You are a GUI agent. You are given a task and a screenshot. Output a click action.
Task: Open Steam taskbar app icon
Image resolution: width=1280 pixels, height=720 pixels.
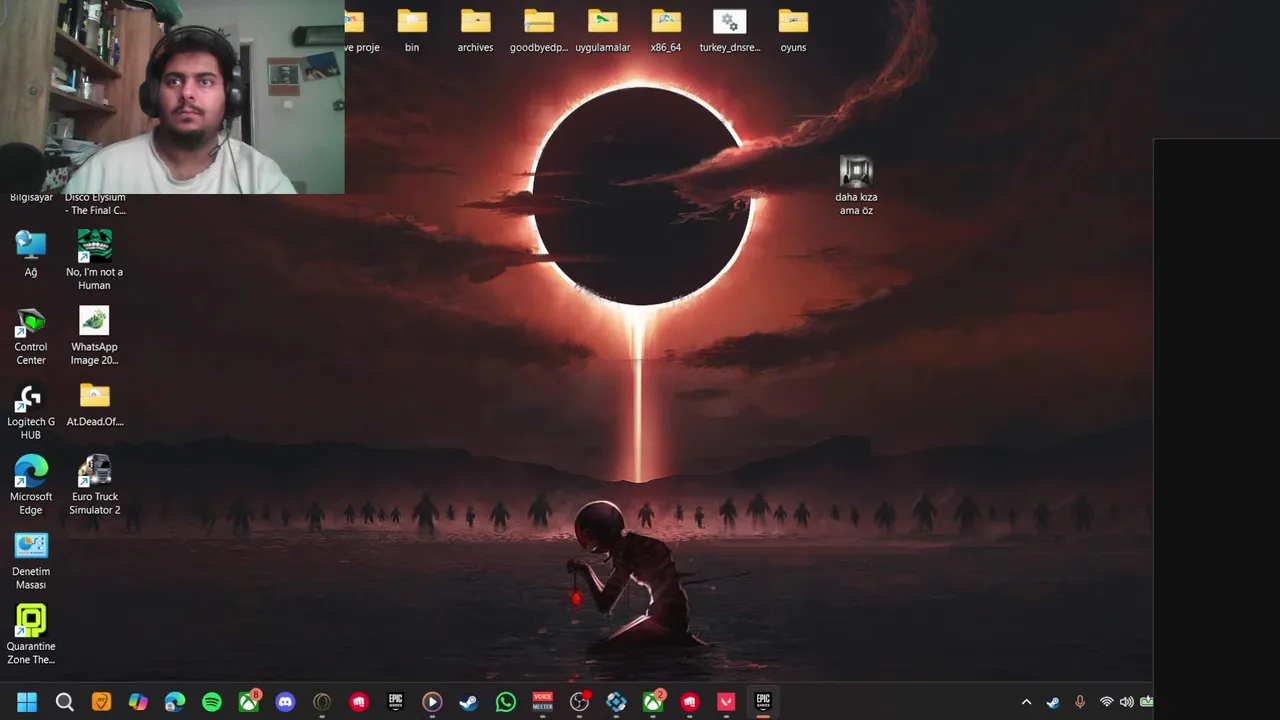tap(468, 702)
